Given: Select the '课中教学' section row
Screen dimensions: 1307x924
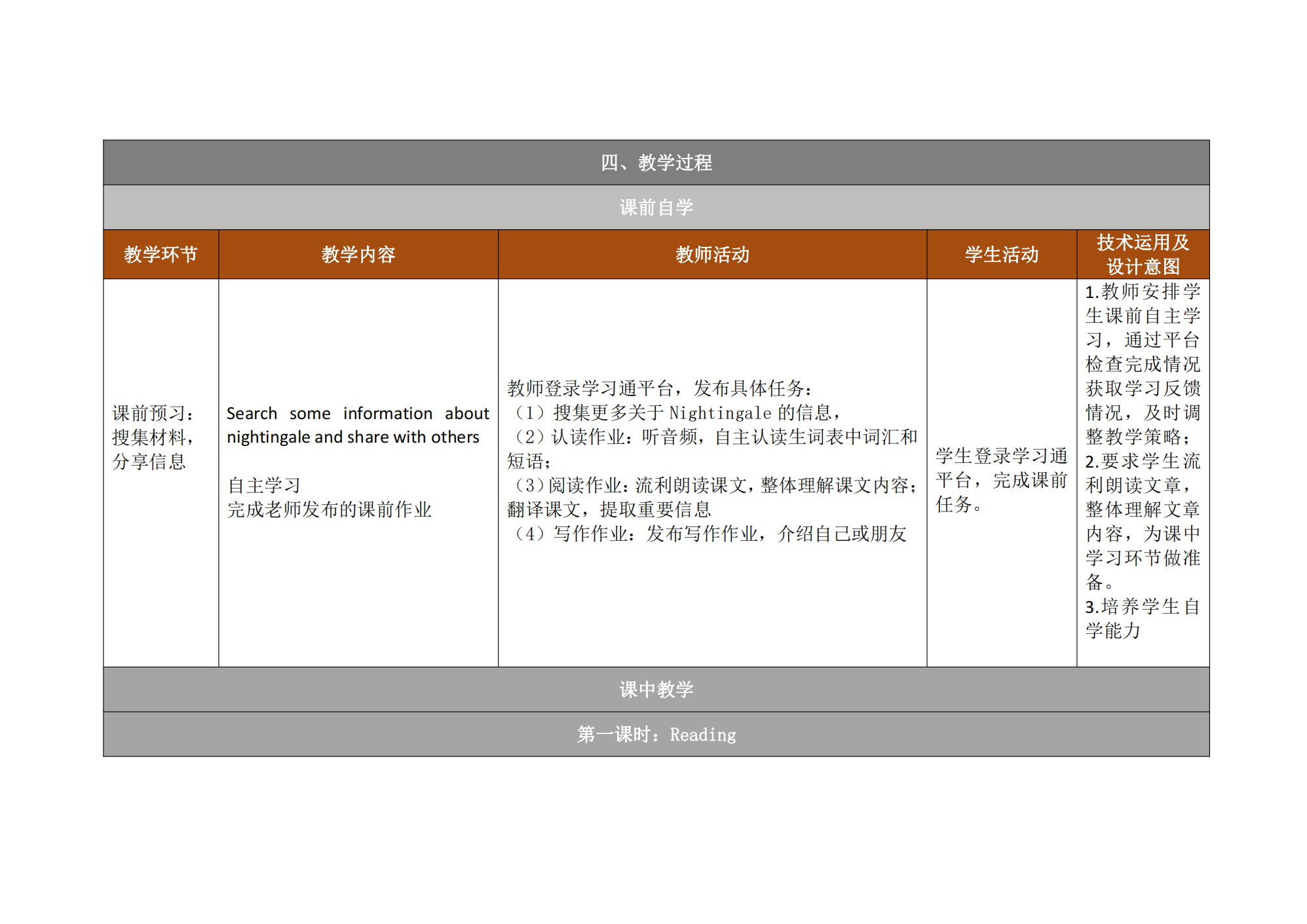Looking at the screenshot, I should [x=656, y=690].
